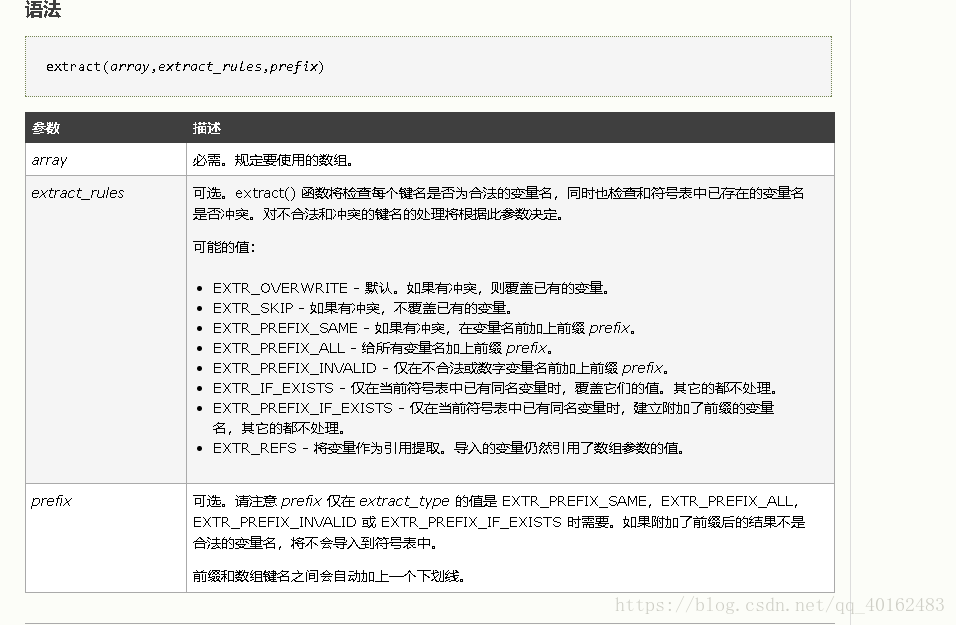This screenshot has width=956, height=625.
Task: Select the array parameter cell
Action: point(105,160)
